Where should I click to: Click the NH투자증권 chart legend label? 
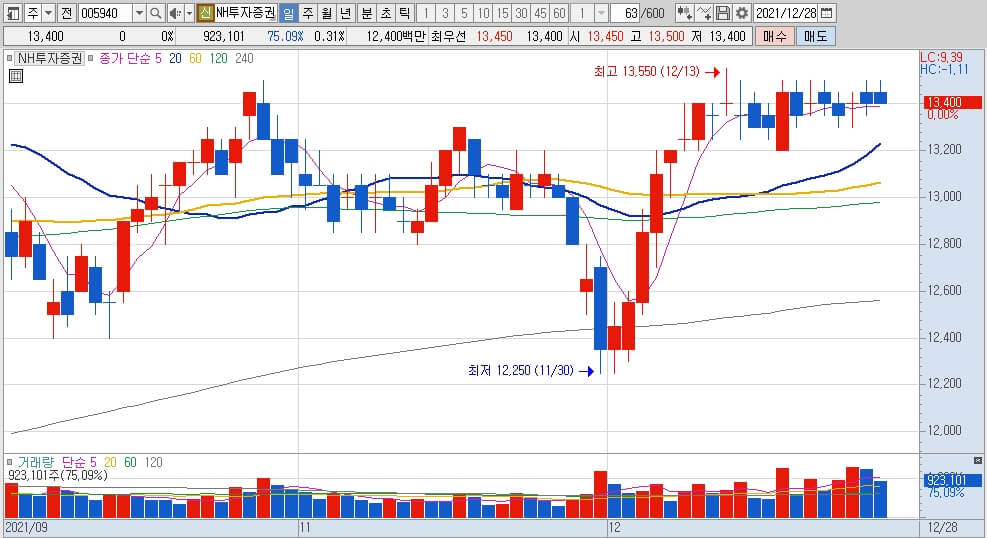tap(50, 59)
